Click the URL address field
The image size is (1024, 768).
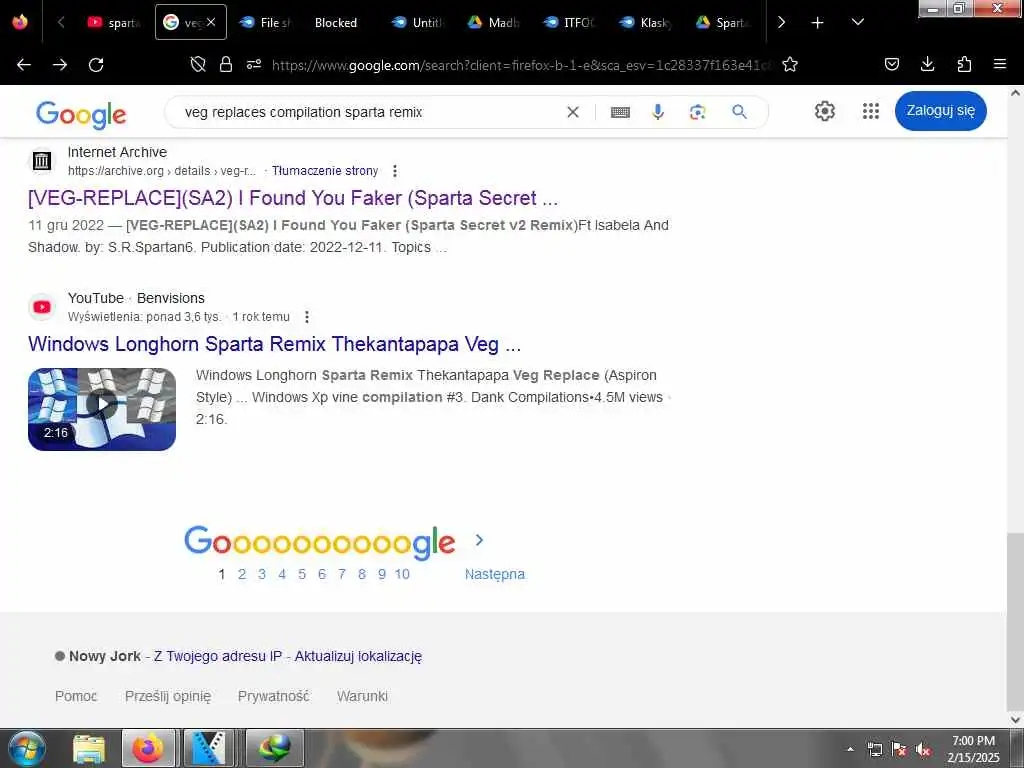coord(521,65)
